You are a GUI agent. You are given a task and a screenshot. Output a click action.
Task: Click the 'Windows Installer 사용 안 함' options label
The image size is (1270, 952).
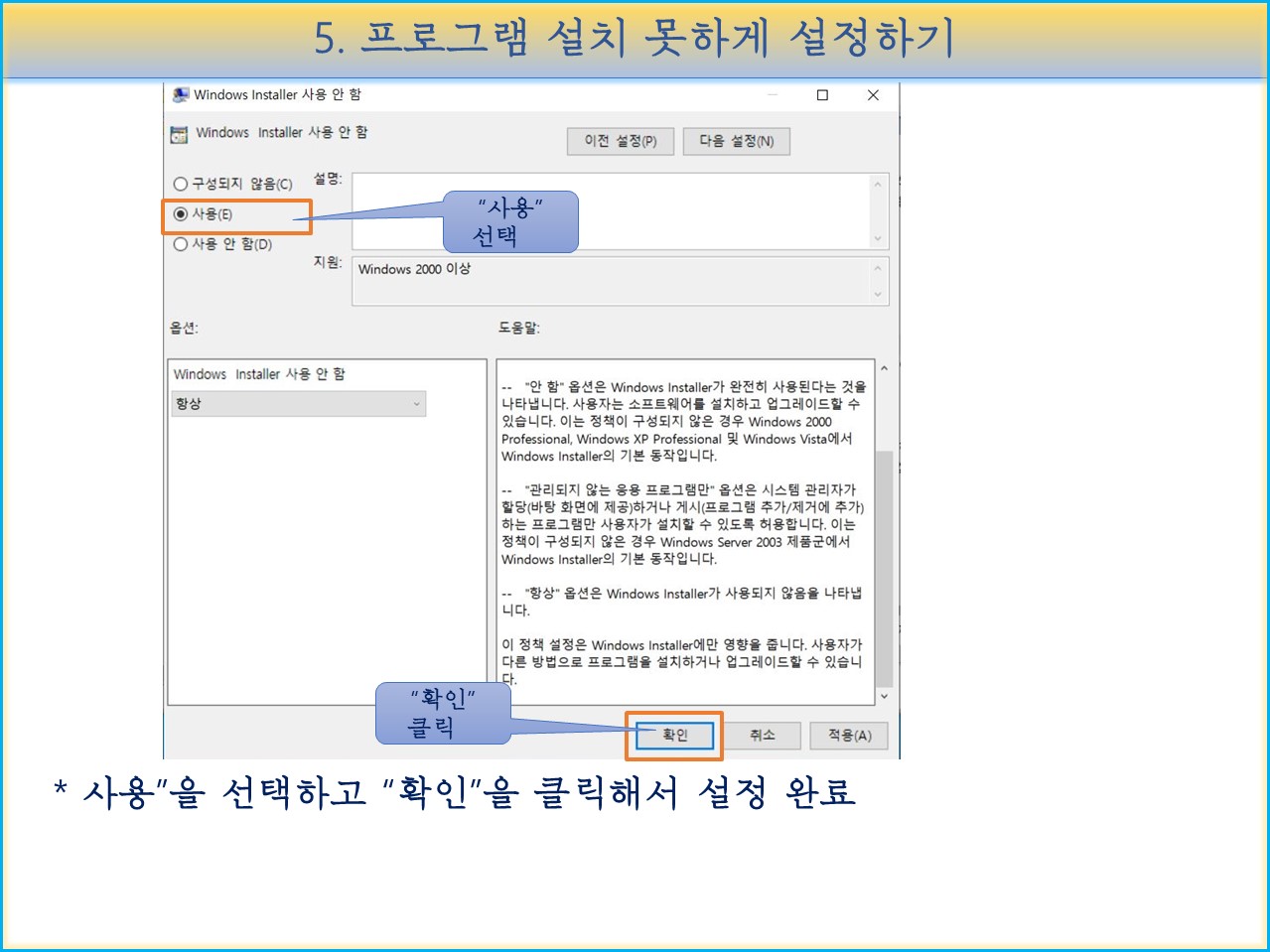click(x=259, y=374)
